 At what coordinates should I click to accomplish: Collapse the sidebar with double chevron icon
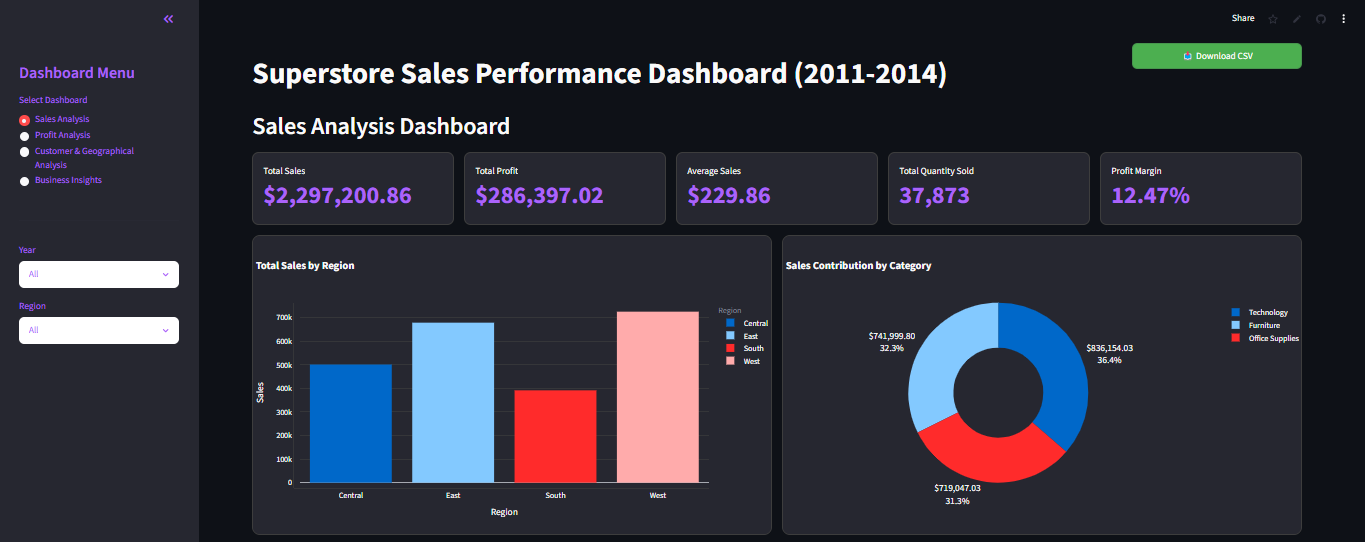tap(168, 19)
